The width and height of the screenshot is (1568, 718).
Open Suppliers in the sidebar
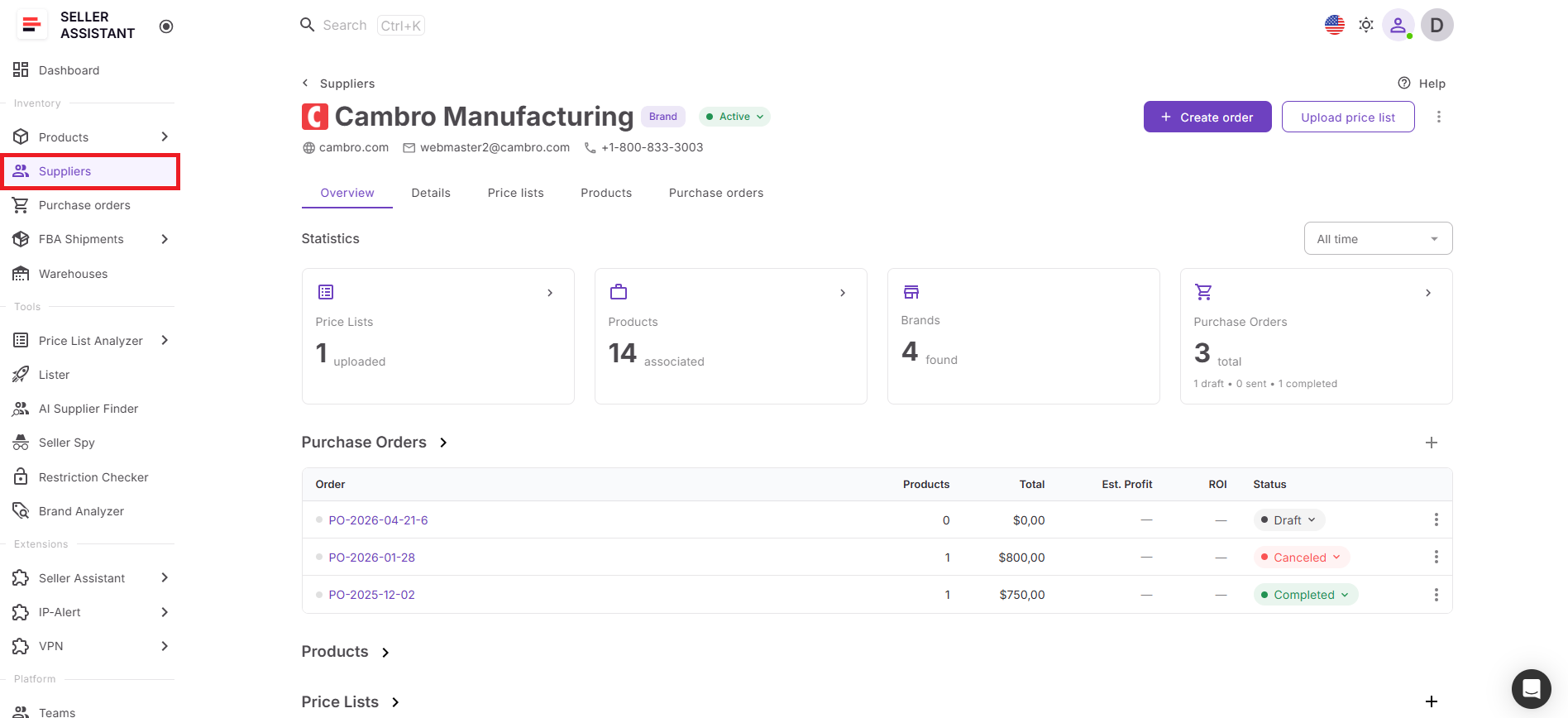pos(90,171)
